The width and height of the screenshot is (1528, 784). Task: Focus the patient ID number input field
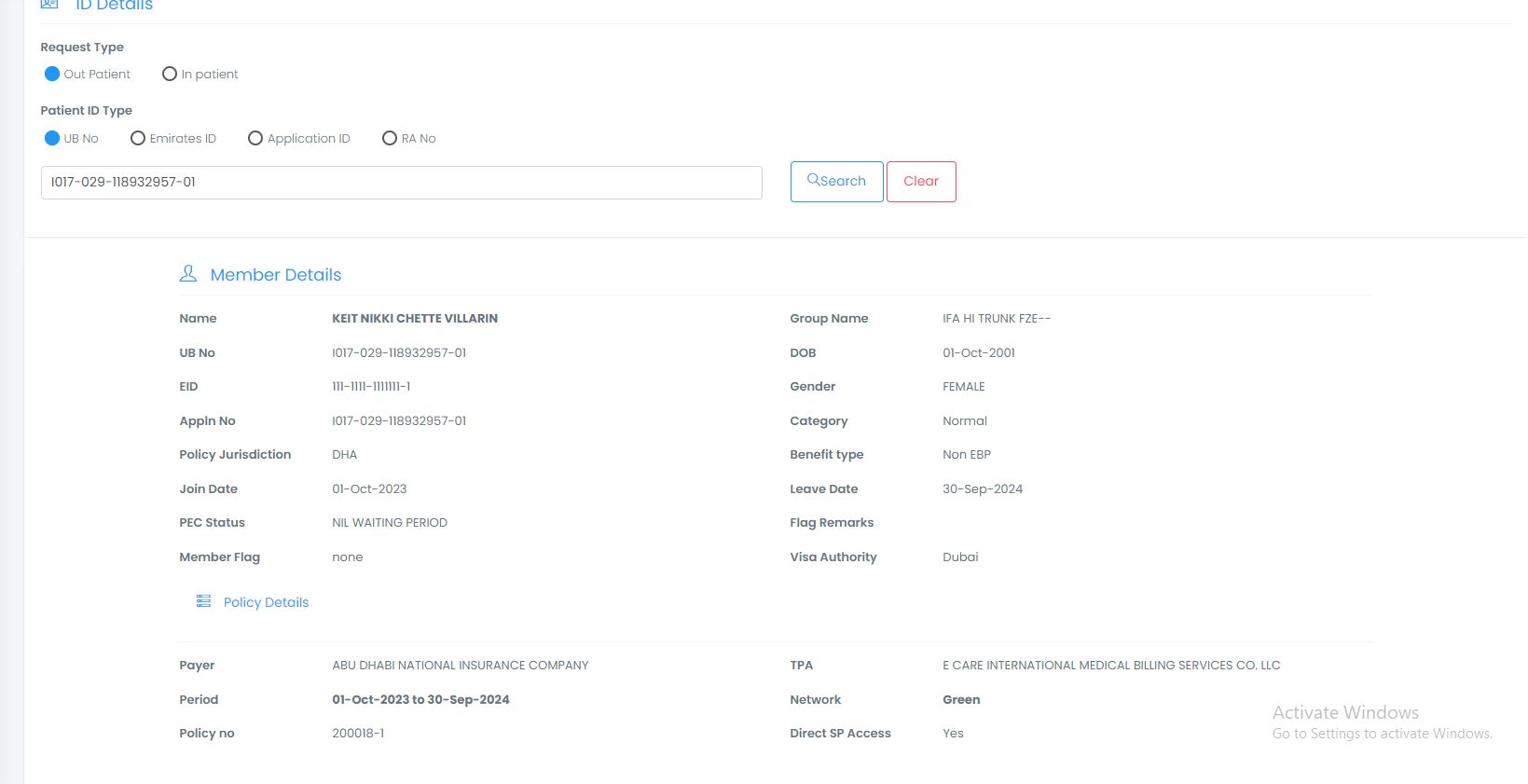(x=401, y=183)
